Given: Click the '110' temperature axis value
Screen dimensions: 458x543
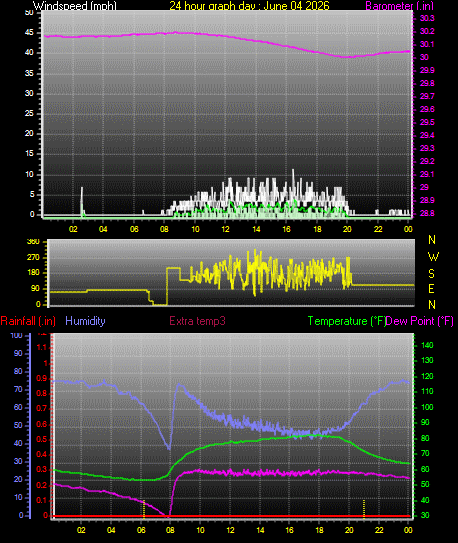Looking at the screenshot, I should pyautogui.click(x=427, y=391).
